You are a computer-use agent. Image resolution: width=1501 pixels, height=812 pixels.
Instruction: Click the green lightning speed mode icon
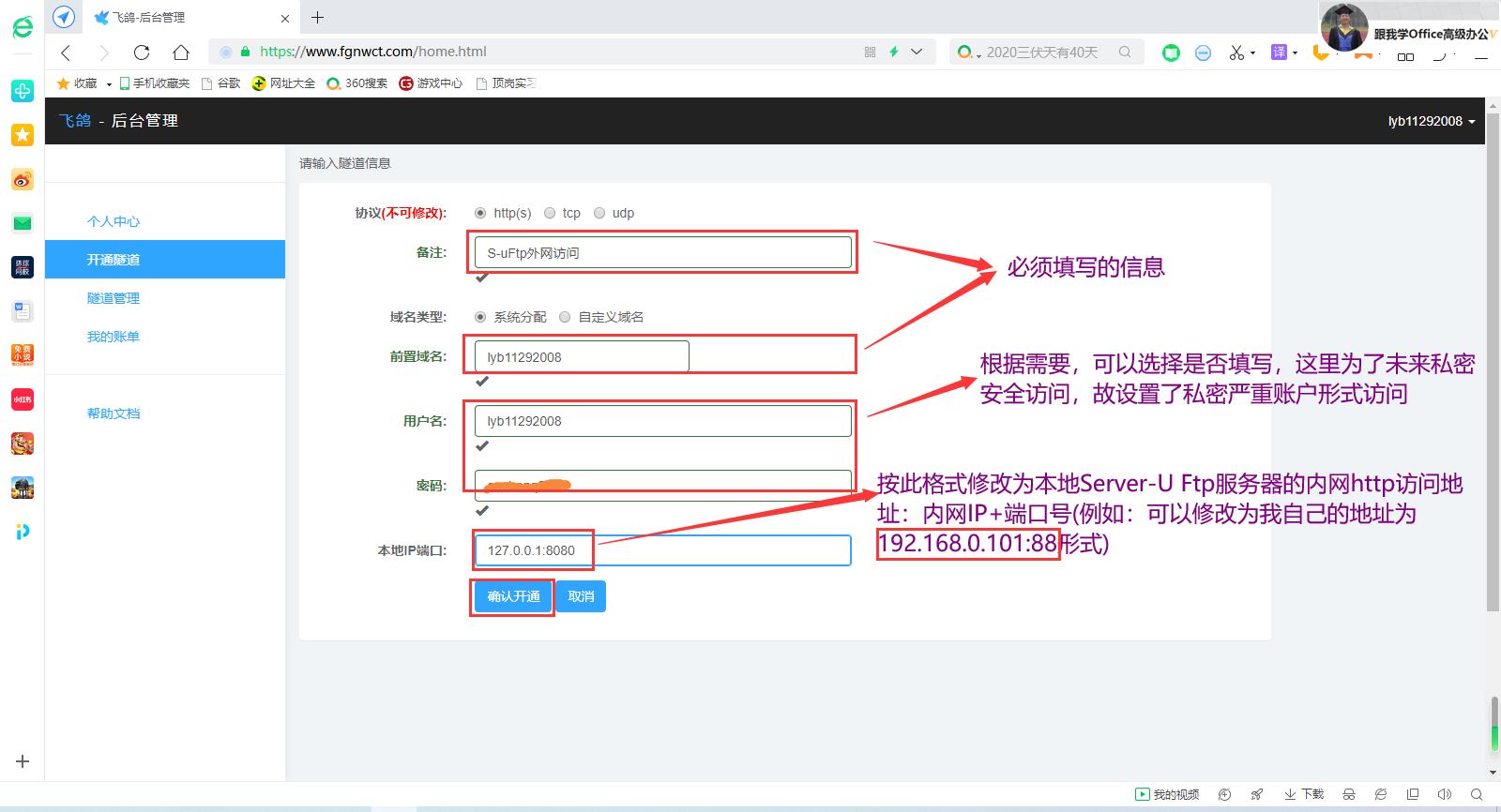(894, 53)
